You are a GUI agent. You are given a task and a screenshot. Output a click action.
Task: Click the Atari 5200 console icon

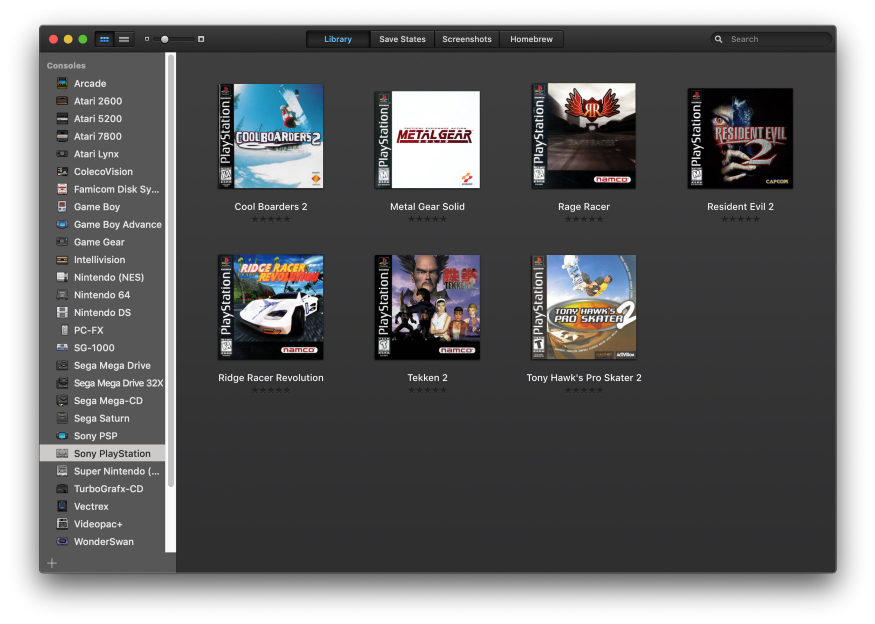pyautogui.click(x=62, y=118)
